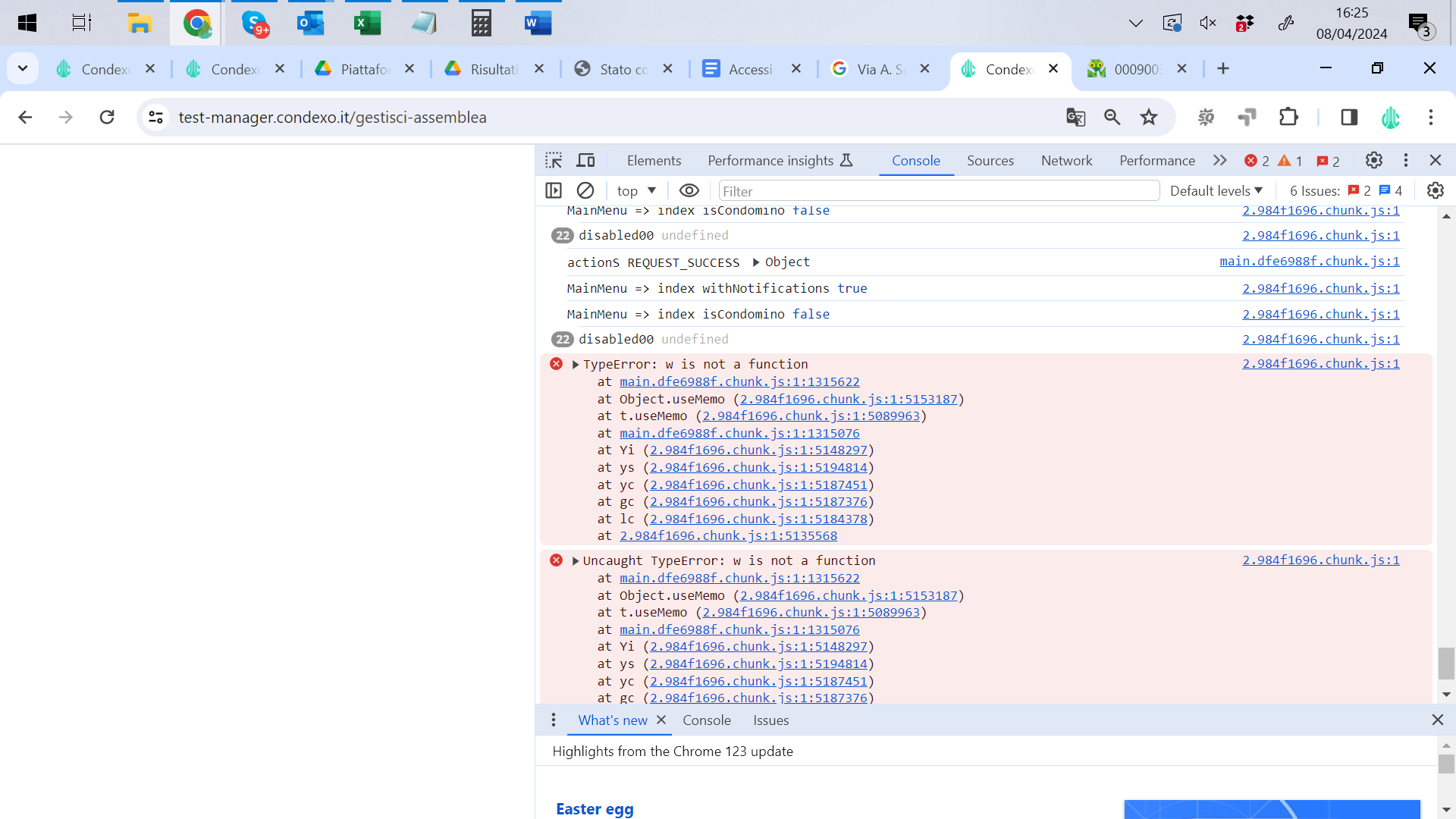Screen dimensions: 1456x819
Task: Click the clear console icon
Action: click(585, 190)
